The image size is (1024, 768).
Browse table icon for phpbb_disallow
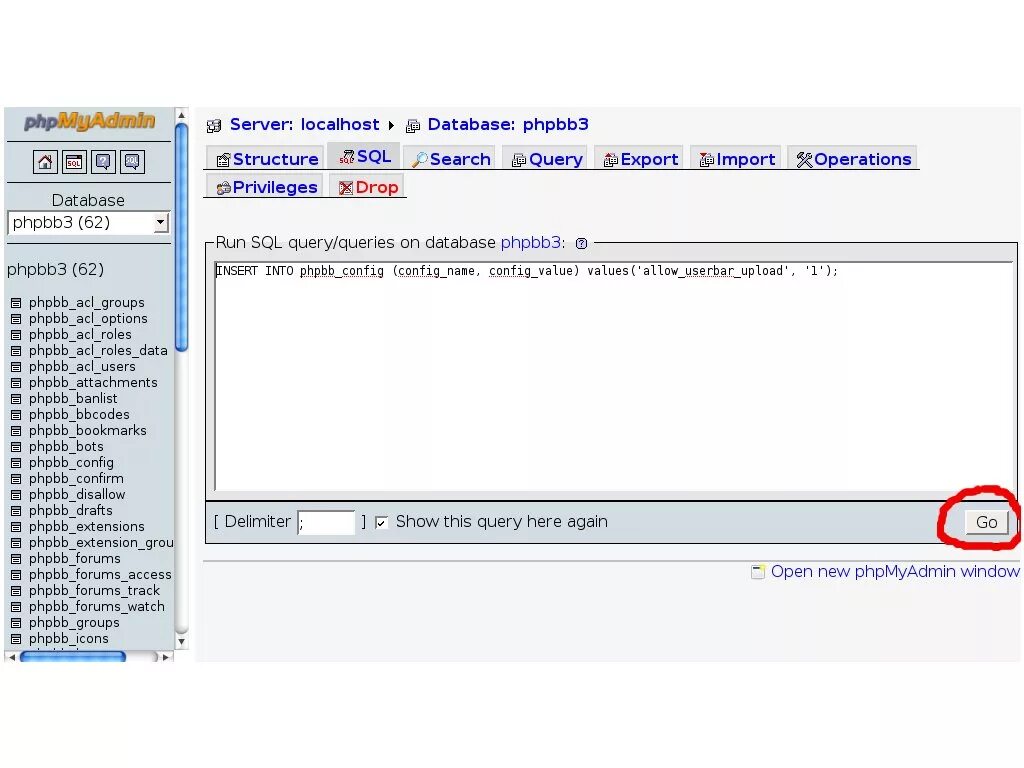[16, 495]
